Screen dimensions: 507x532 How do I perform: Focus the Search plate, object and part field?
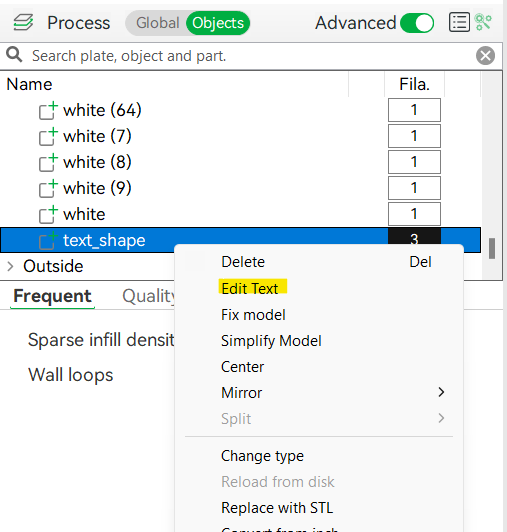click(x=251, y=56)
